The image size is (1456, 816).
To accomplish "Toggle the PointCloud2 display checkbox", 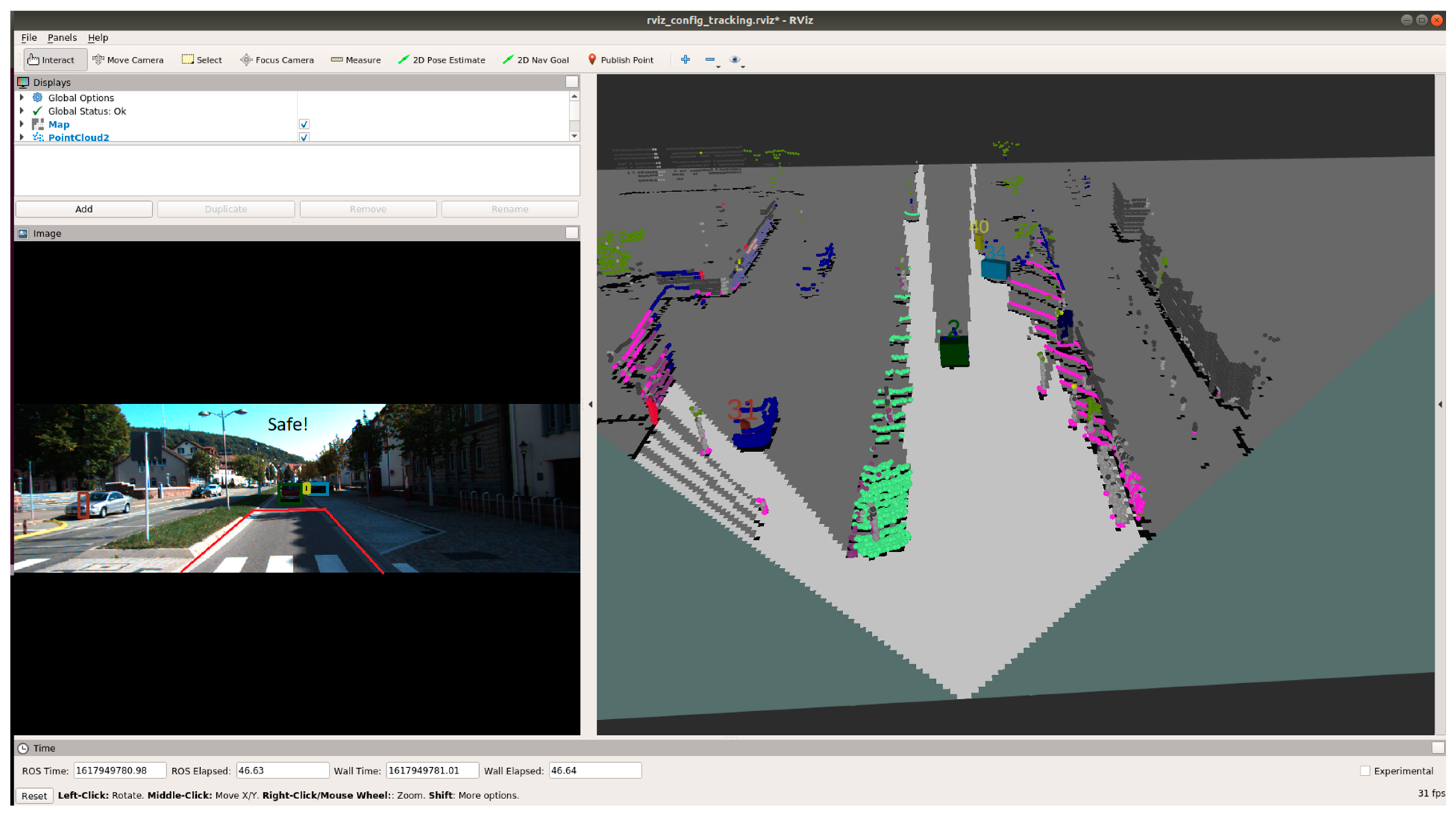I will pyautogui.click(x=304, y=137).
